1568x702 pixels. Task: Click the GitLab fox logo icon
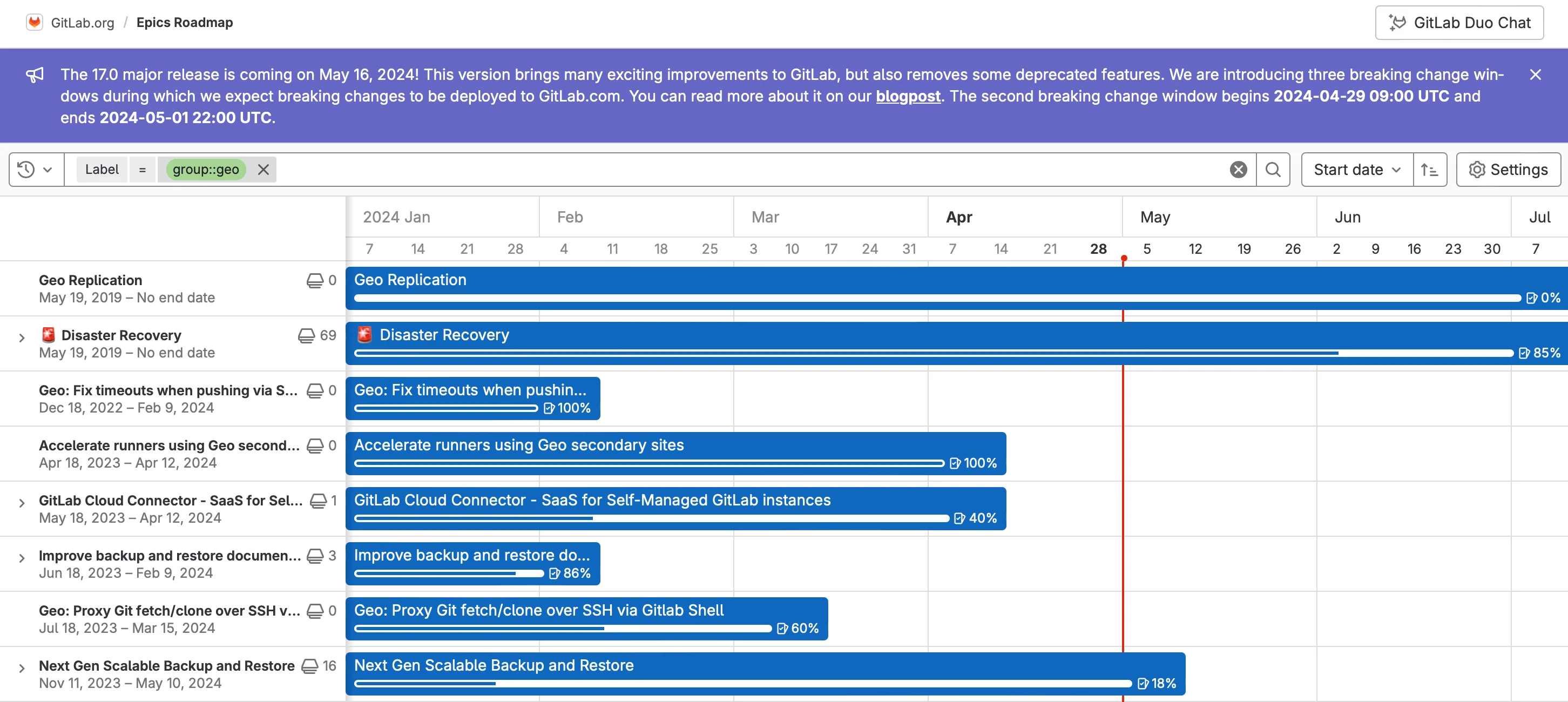pyautogui.click(x=34, y=23)
